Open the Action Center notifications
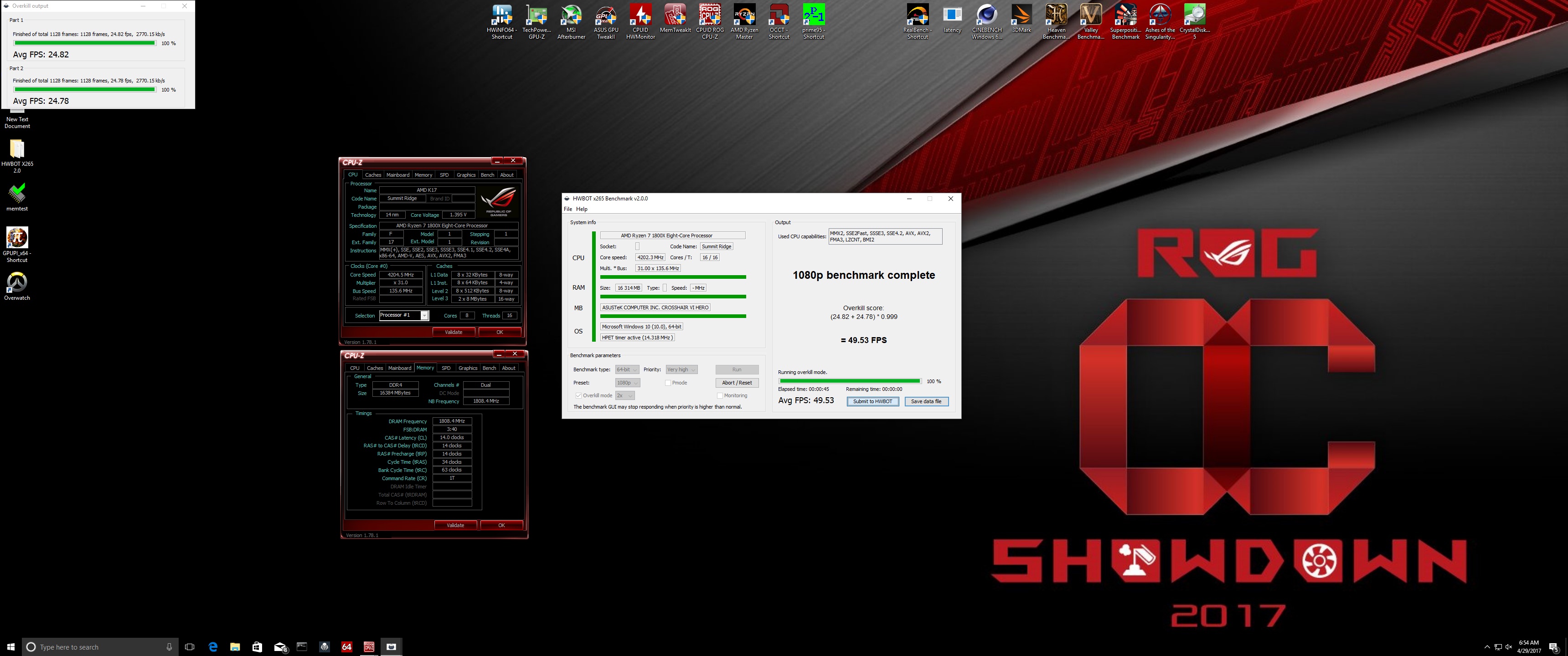 click(1553, 647)
